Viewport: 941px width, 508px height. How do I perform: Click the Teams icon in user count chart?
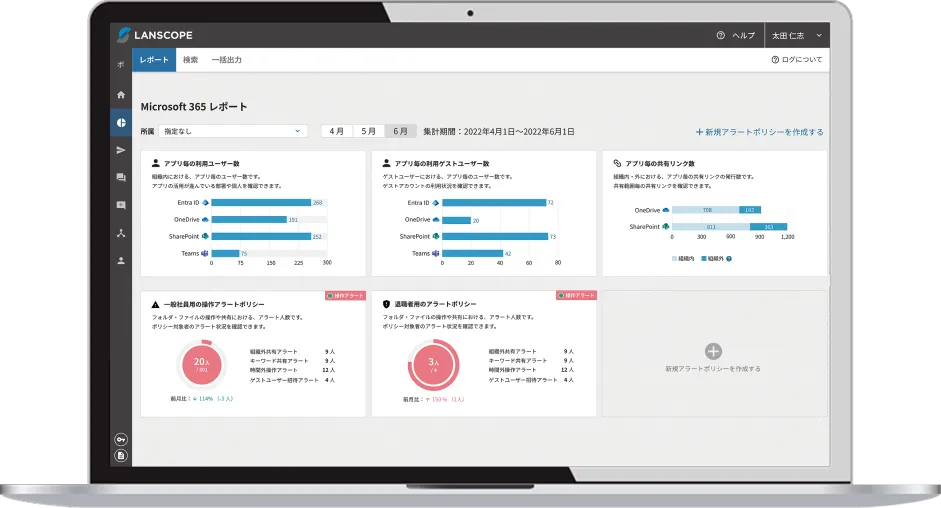pyautogui.click(x=205, y=253)
